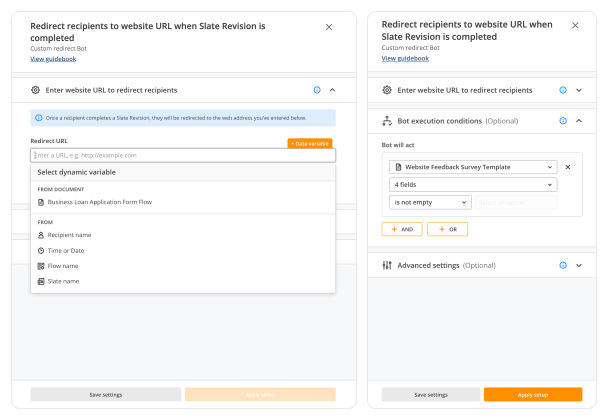Close the left redirect bot panel
The image size is (608, 420).
(x=329, y=27)
